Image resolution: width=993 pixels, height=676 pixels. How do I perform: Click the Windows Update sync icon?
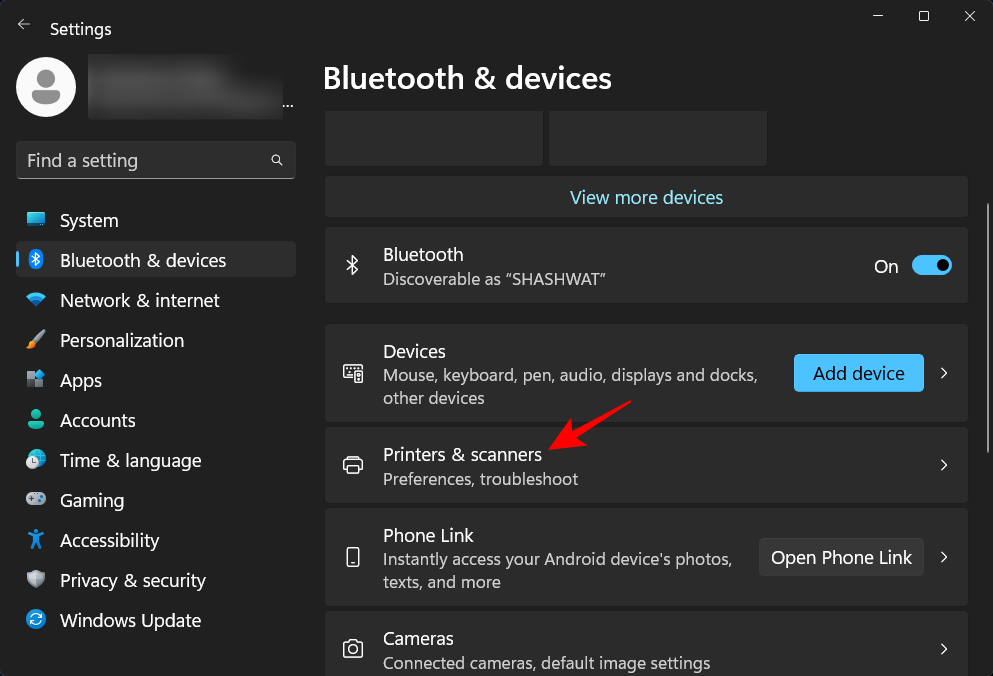click(36, 620)
